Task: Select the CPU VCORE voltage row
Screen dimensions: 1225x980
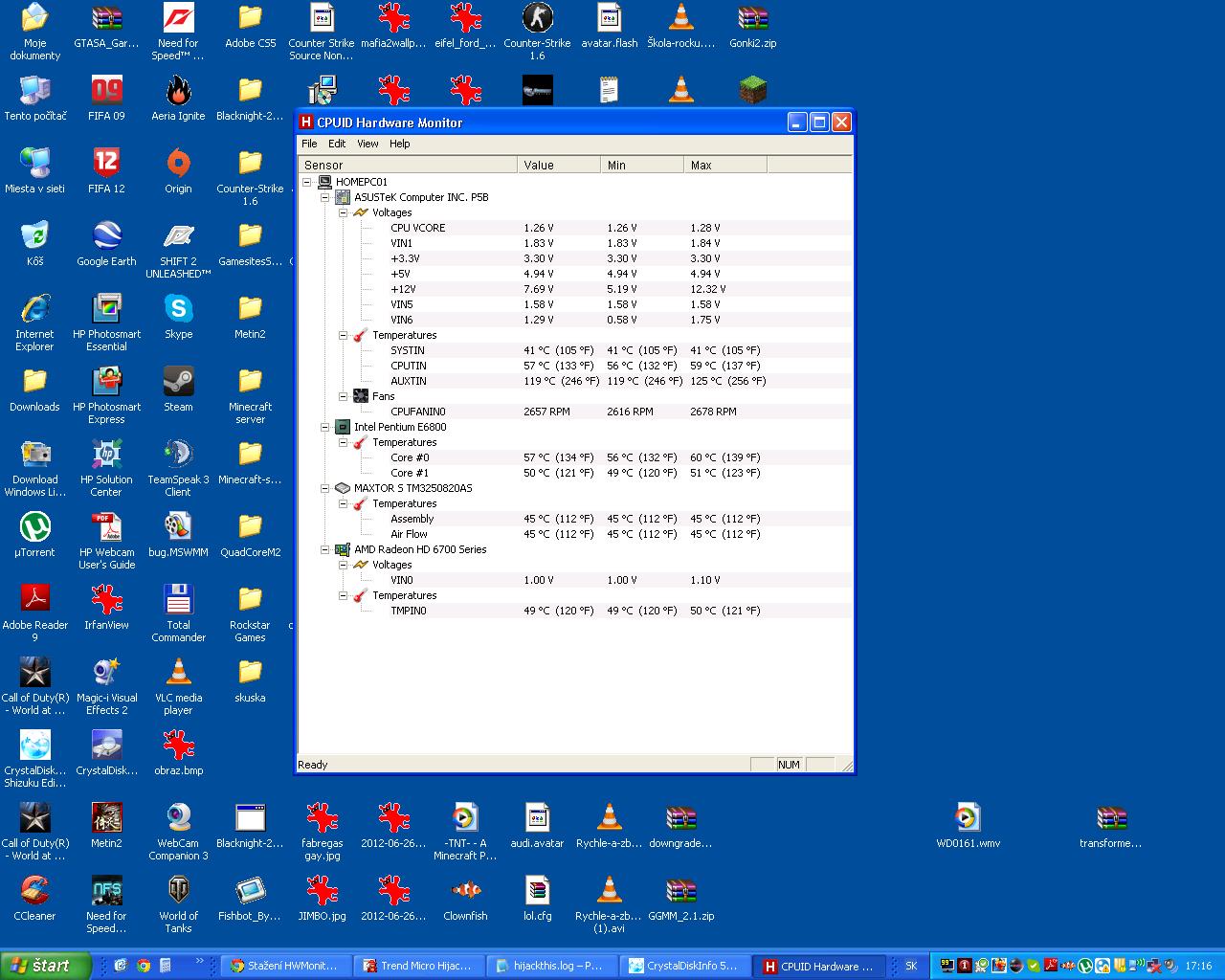Action: [574, 228]
